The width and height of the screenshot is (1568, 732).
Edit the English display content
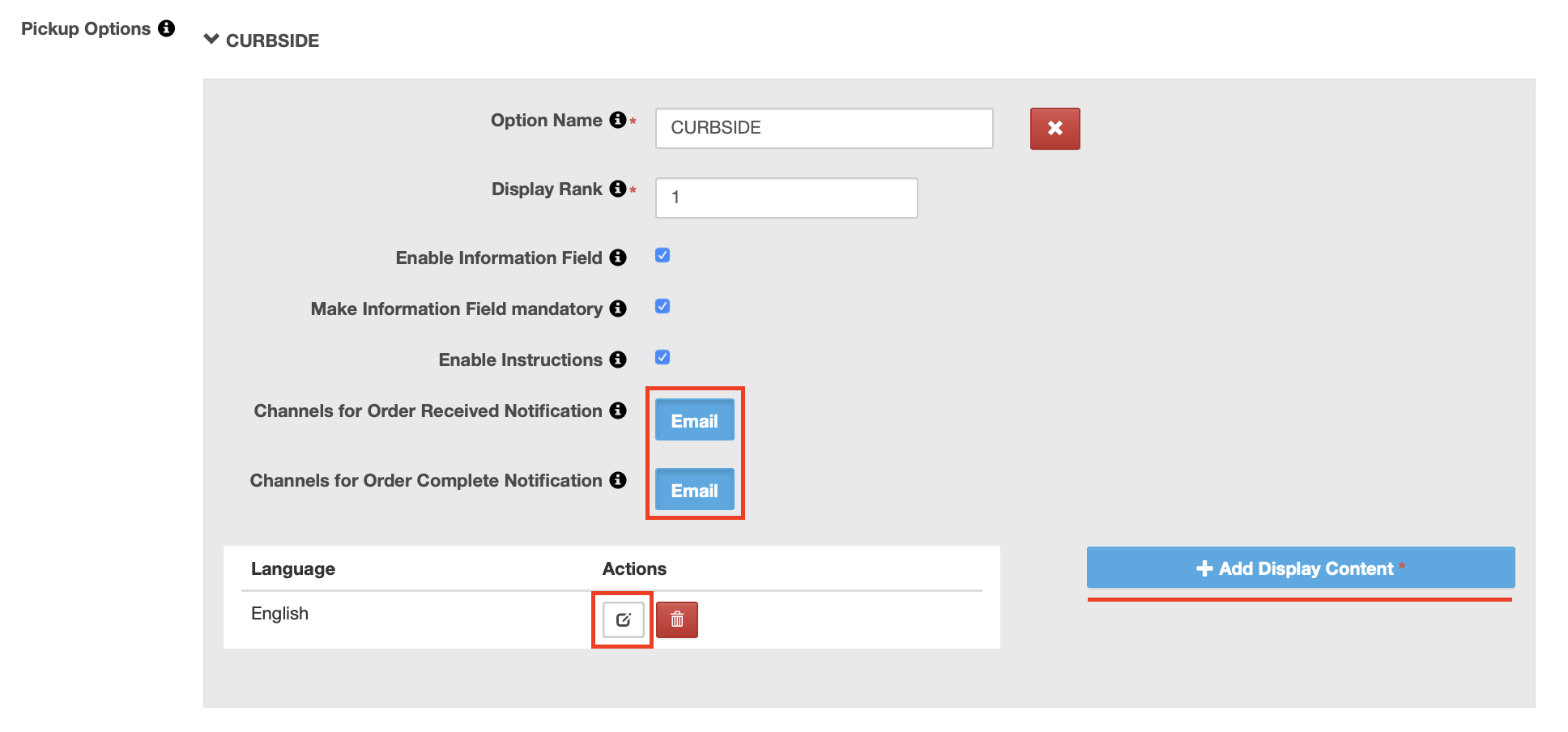(621, 619)
